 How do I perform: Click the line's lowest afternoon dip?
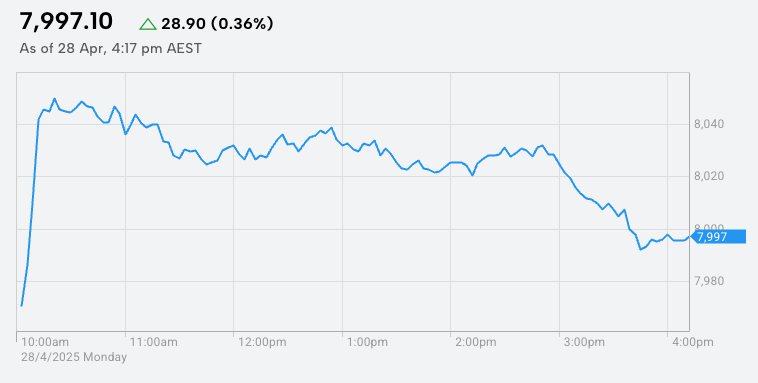[641, 250]
